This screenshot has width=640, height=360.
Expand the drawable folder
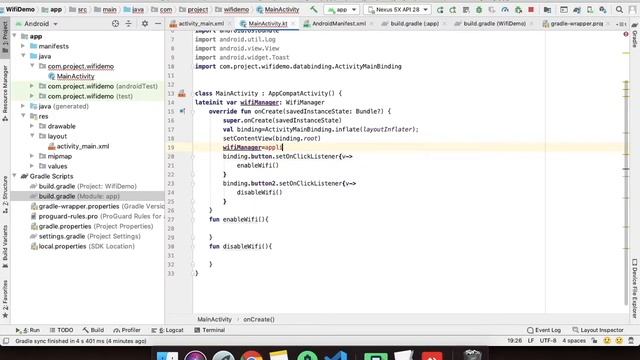(x=32, y=126)
